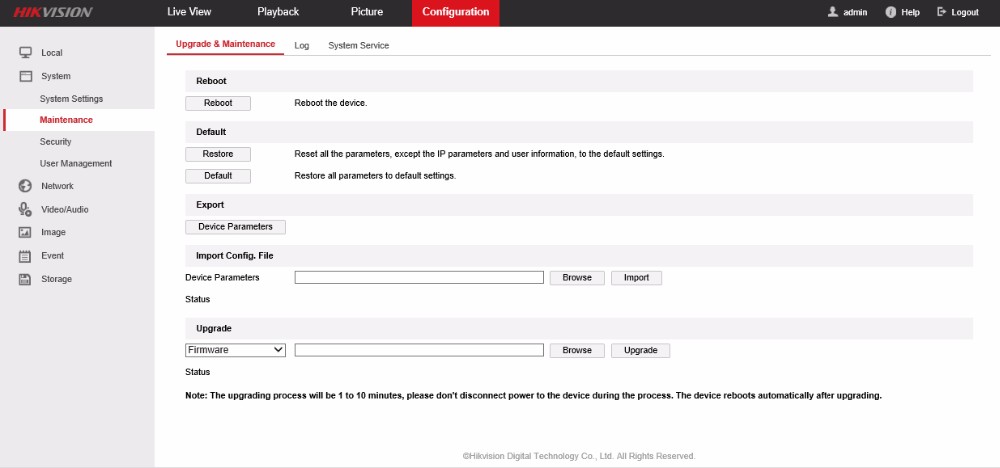Open the Firmware upgrade type dropdown
Screen dimensions: 1000x468
(235, 350)
